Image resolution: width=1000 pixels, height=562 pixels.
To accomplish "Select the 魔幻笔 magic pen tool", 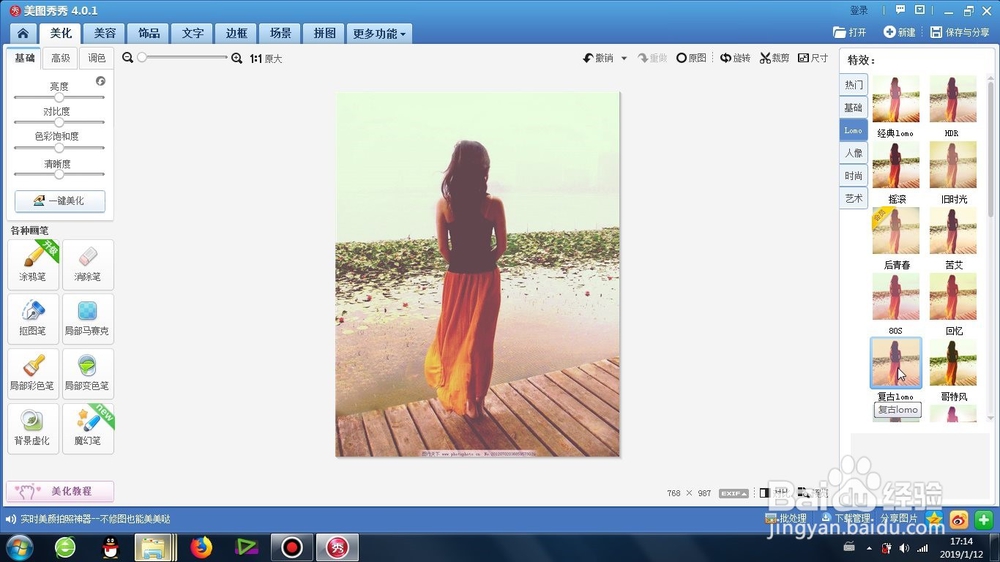I will 88,428.
